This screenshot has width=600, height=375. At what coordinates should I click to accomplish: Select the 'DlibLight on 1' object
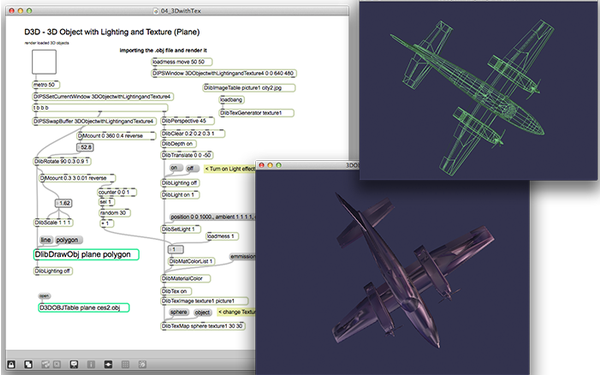point(180,195)
